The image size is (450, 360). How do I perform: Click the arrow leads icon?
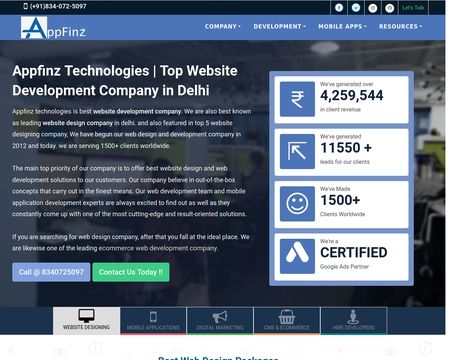(x=297, y=151)
